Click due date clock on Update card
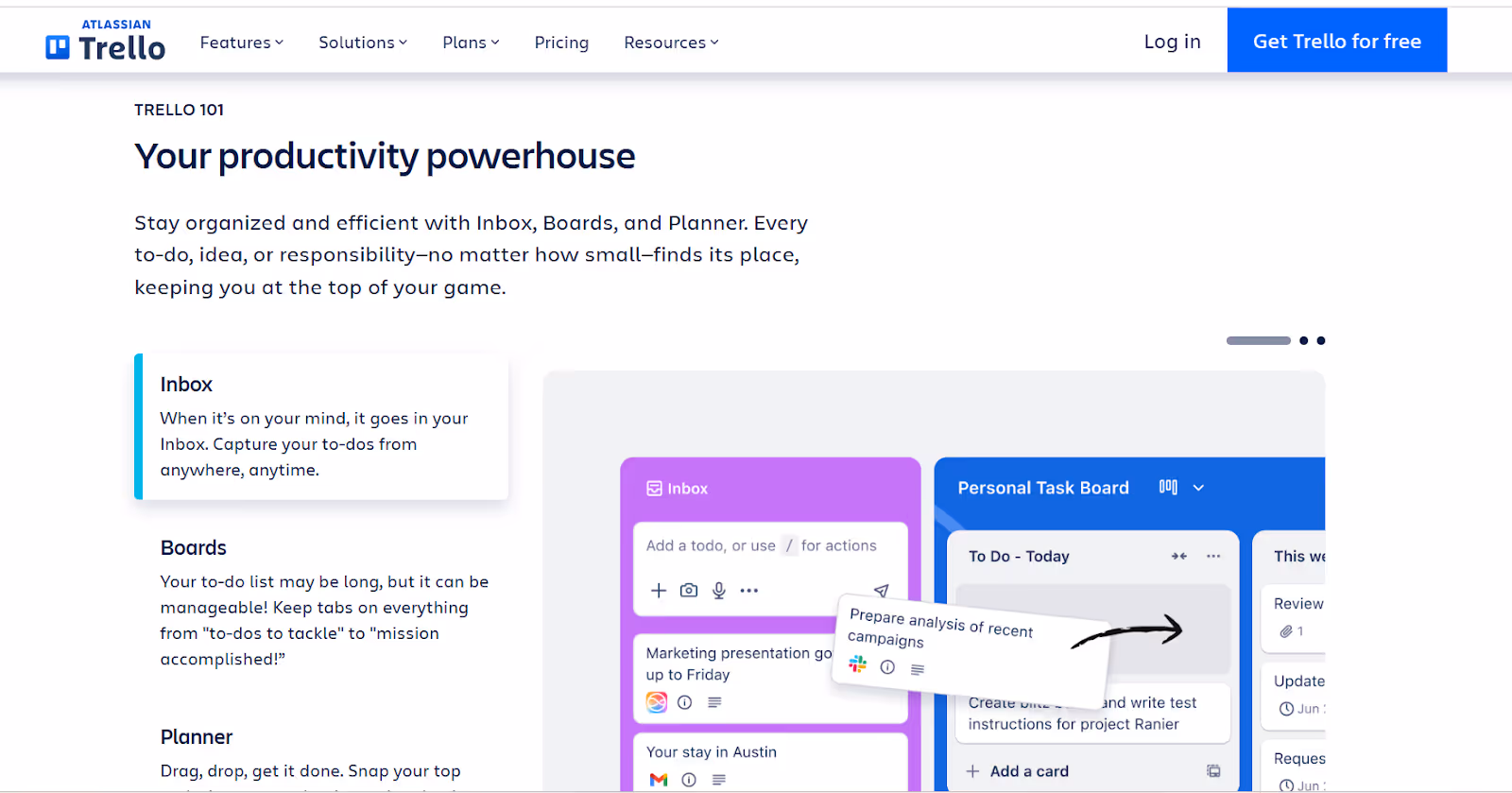The image size is (1512, 793). pos(1286,709)
